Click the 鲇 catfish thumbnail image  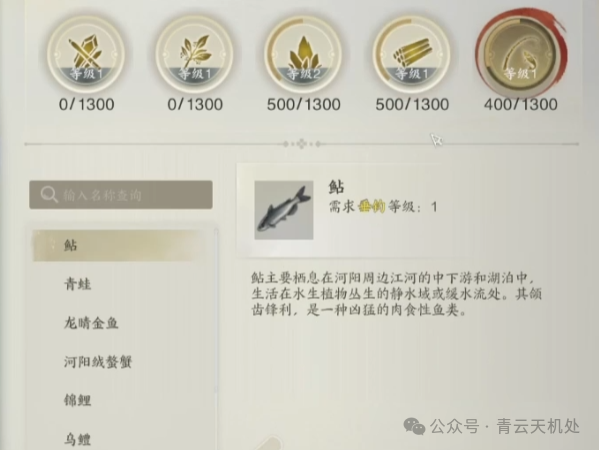point(284,210)
